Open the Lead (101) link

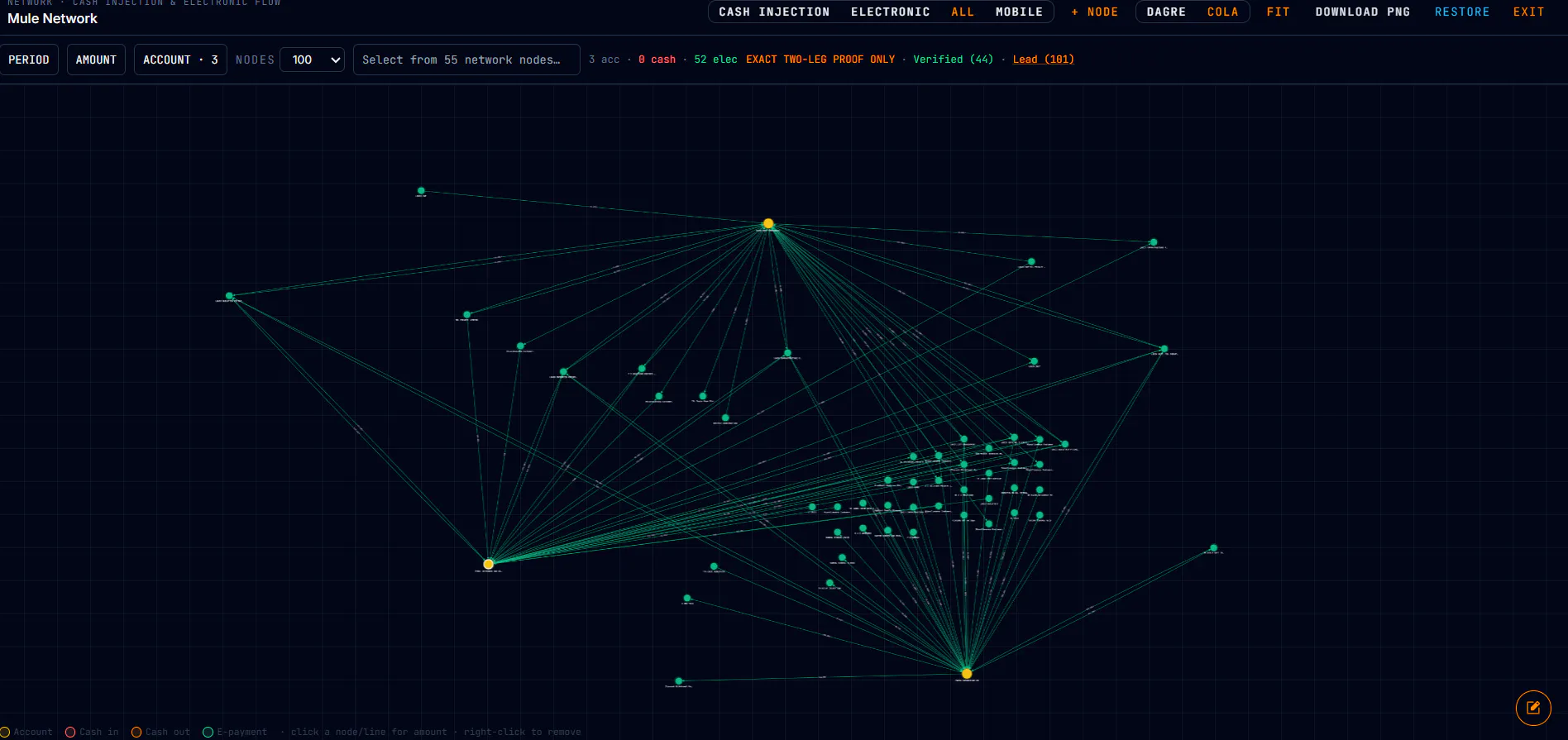[1044, 60]
